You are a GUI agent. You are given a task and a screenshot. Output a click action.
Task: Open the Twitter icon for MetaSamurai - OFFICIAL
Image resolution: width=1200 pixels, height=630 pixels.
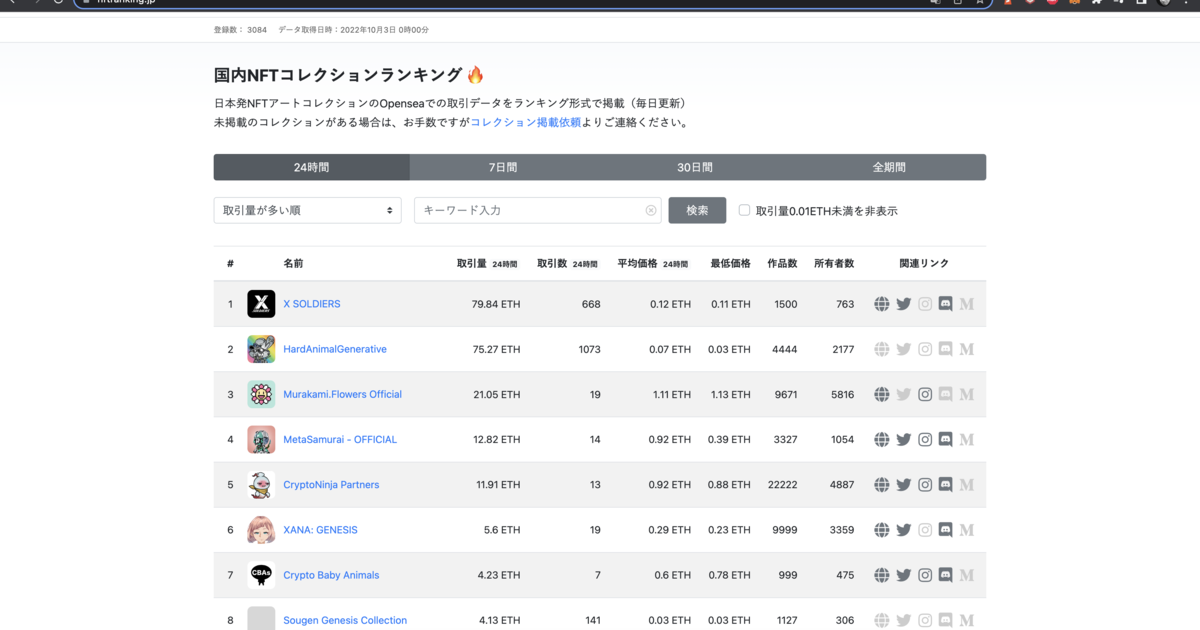[x=903, y=439]
